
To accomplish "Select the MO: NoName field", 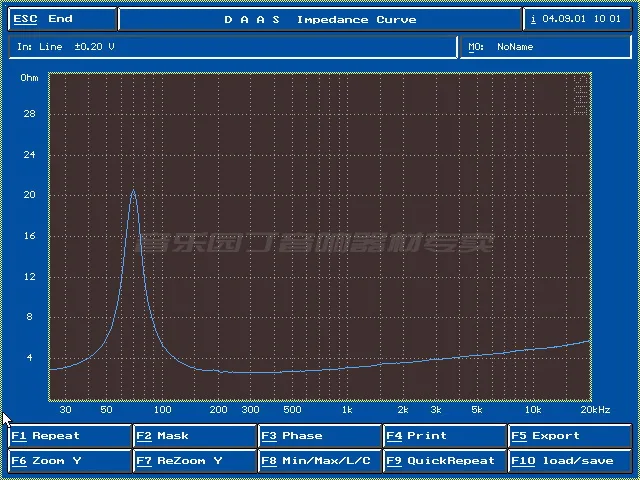I will pos(546,47).
